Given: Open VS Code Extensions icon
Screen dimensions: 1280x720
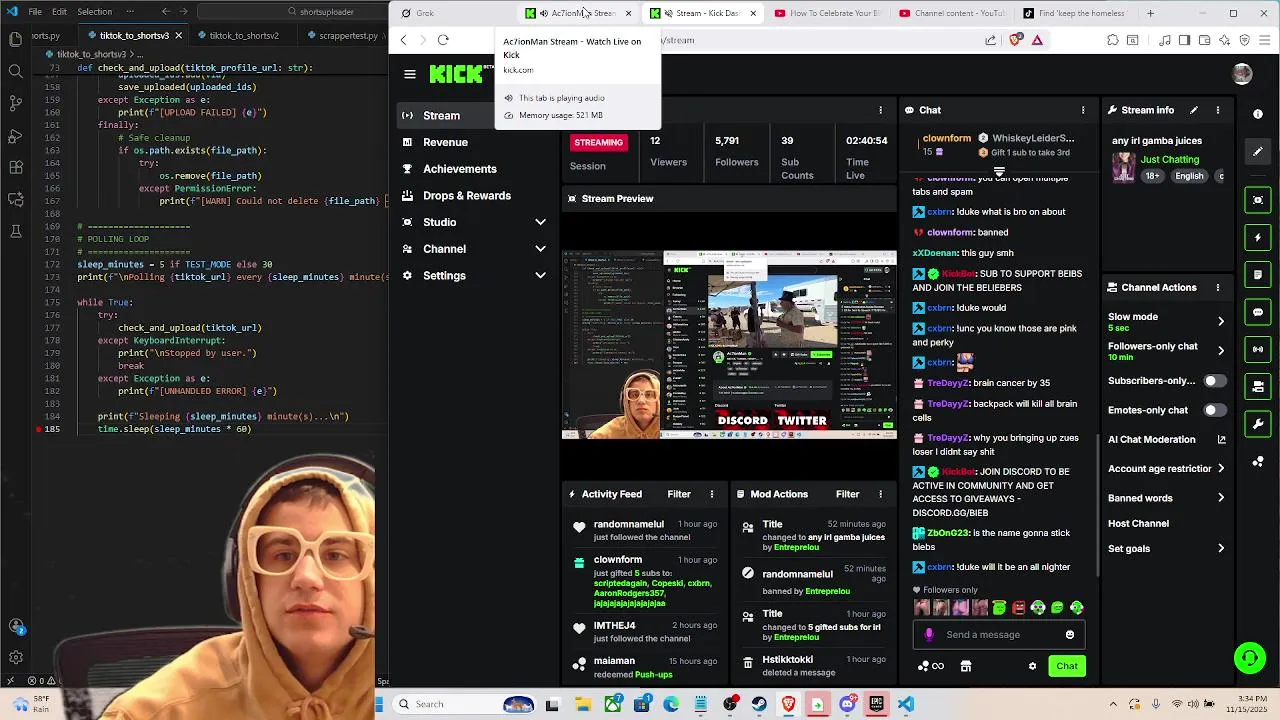Looking at the screenshot, I should click(15, 167).
